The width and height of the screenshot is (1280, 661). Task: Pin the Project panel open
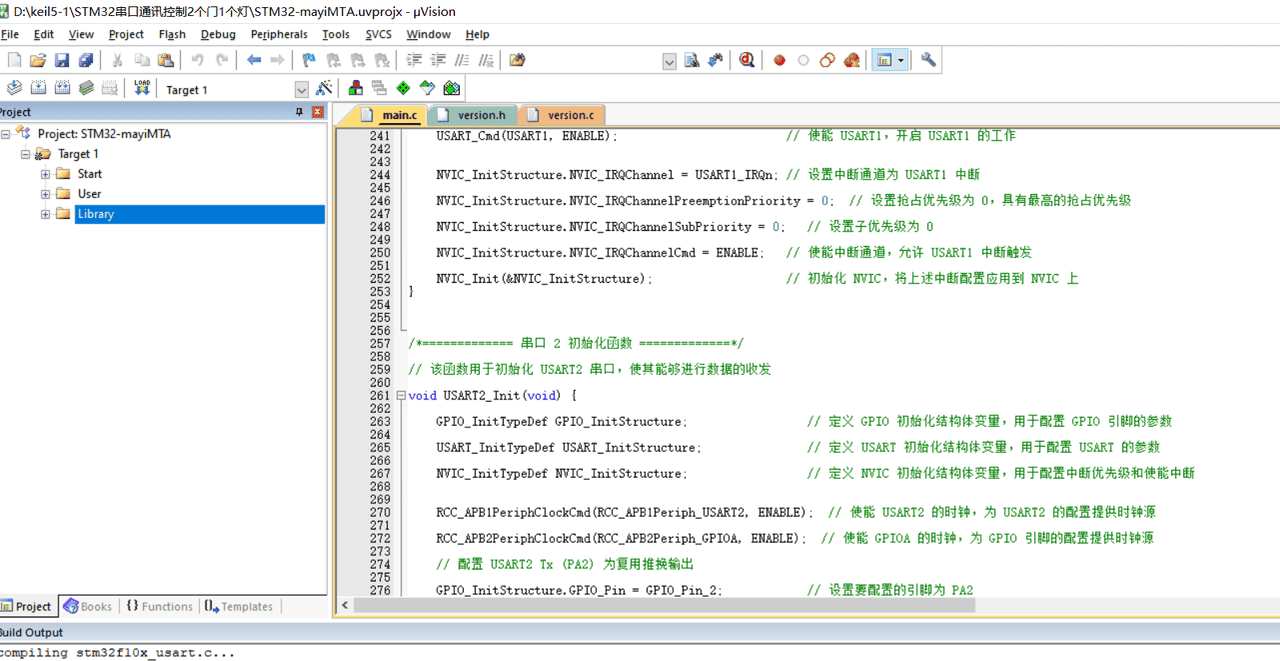pyautogui.click(x=297, y=111)
